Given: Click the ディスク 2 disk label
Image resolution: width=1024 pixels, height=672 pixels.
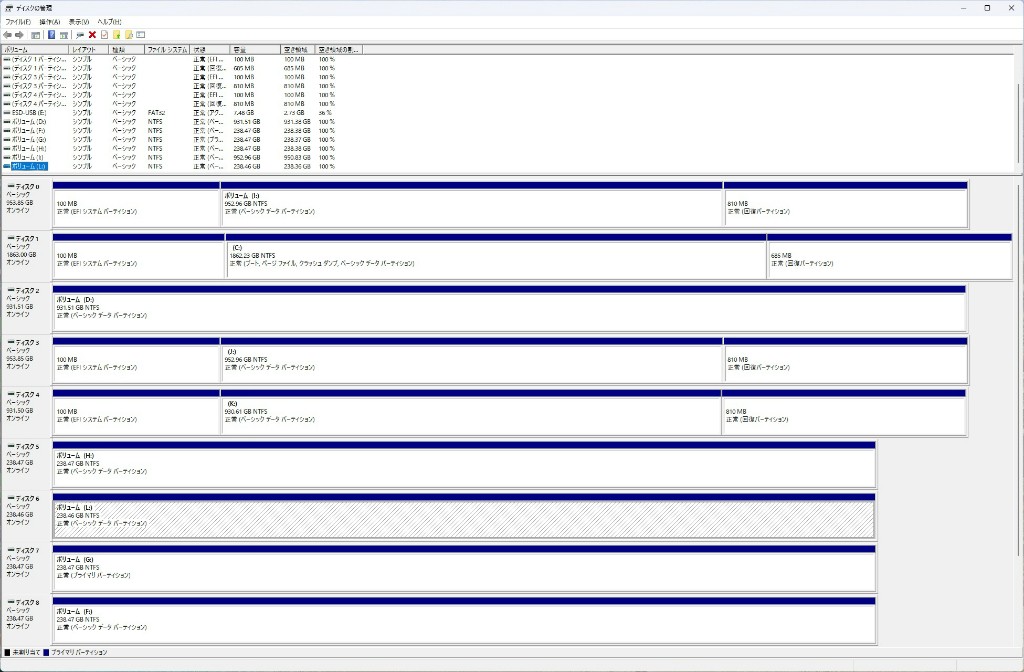Looking at the screenshot, I should (x=27, y=290).
